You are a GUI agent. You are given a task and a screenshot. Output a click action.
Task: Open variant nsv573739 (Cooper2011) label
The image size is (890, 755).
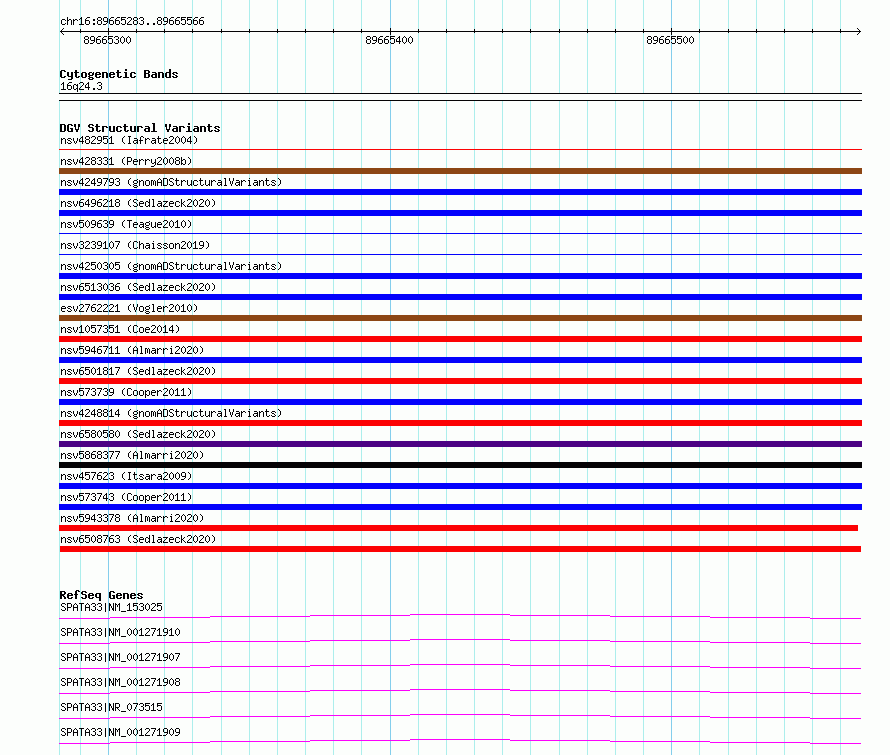pos(126,392)
